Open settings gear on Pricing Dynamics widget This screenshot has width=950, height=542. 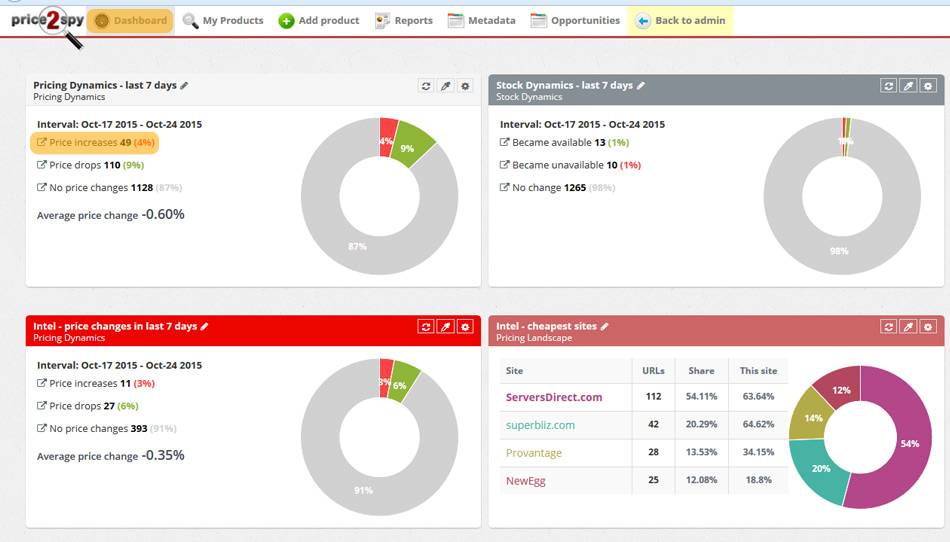(x=465, y=86)
